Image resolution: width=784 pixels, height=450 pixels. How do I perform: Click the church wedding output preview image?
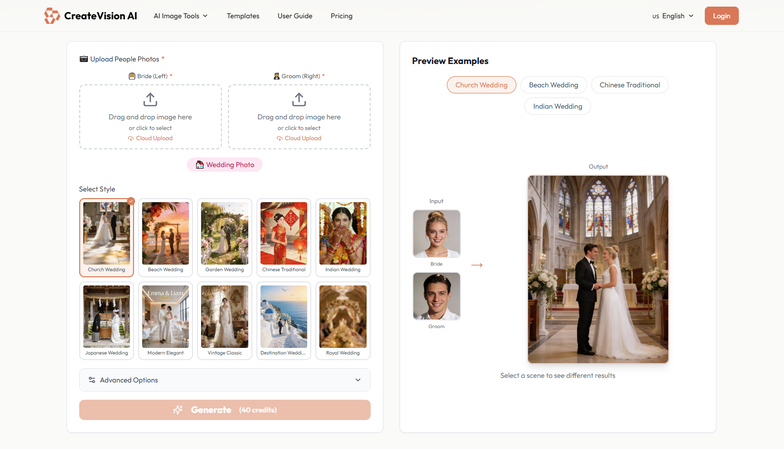(x=598, y=269)
